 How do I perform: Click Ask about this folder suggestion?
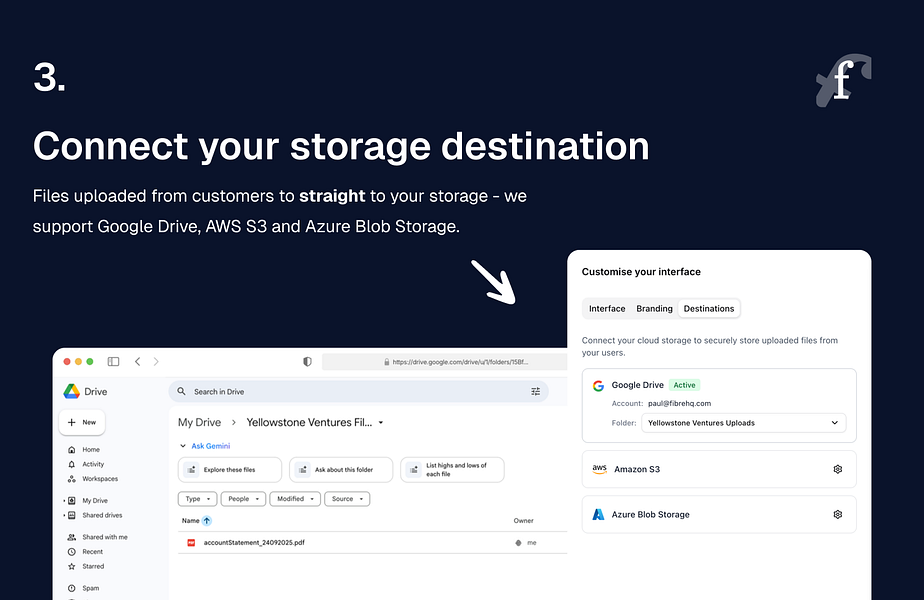click(x=341, y=470)
